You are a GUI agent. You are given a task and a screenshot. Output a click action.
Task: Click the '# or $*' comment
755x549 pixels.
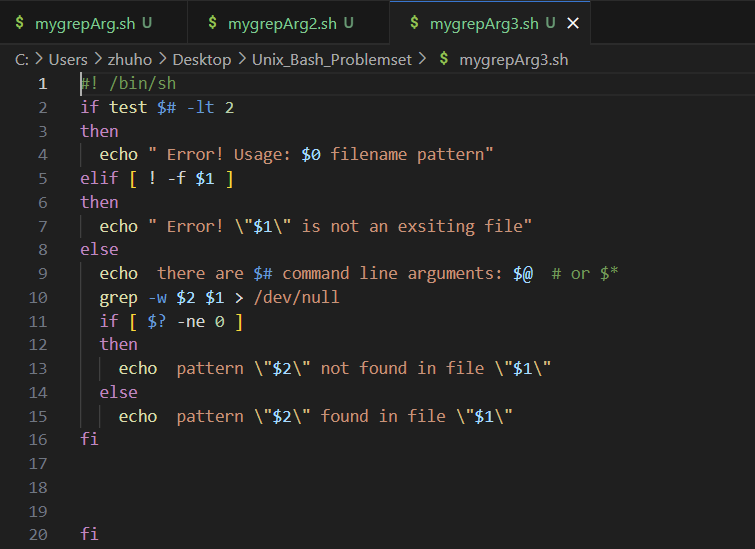(585, 274)
